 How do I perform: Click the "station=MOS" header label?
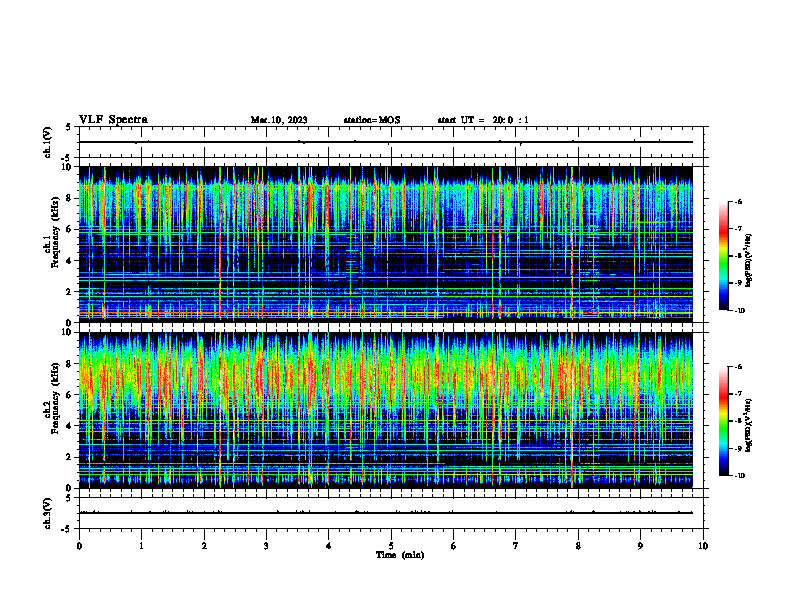[372, 120]
